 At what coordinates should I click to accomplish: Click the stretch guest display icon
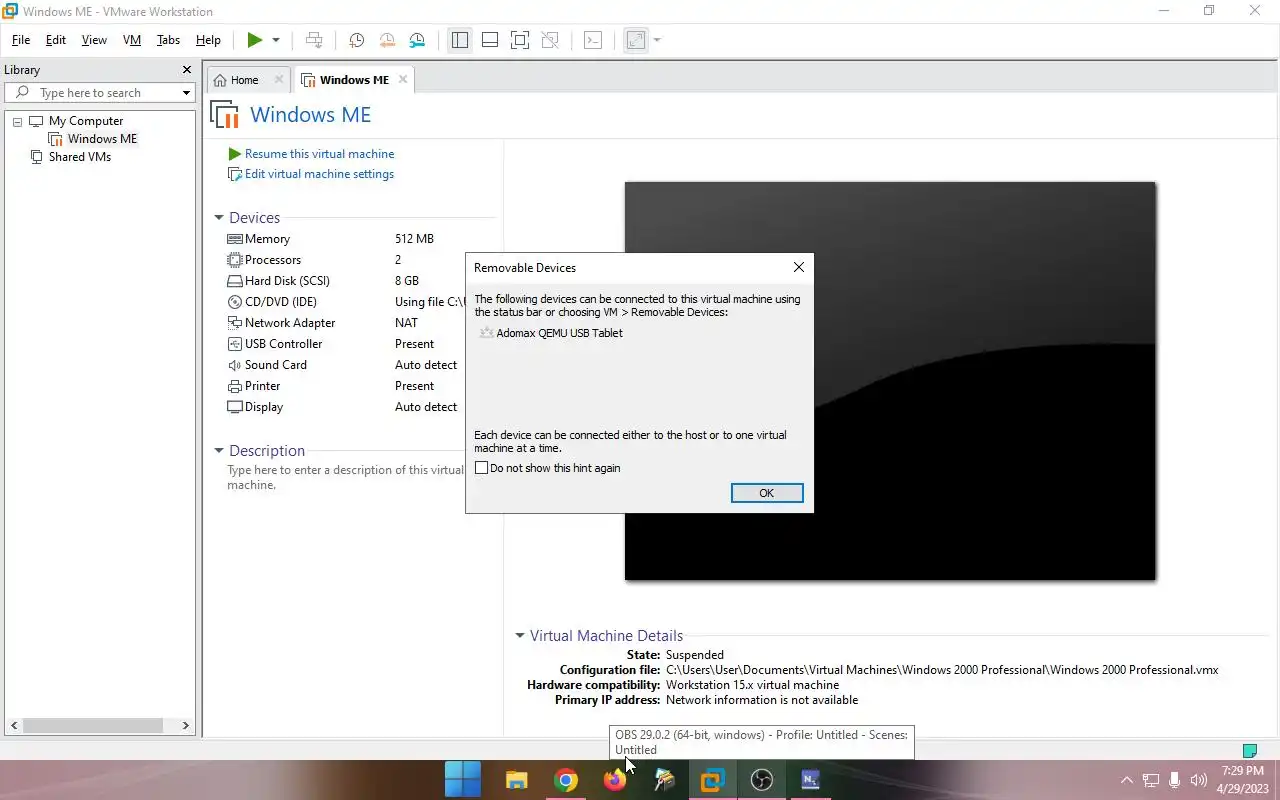tap(636, 40)
